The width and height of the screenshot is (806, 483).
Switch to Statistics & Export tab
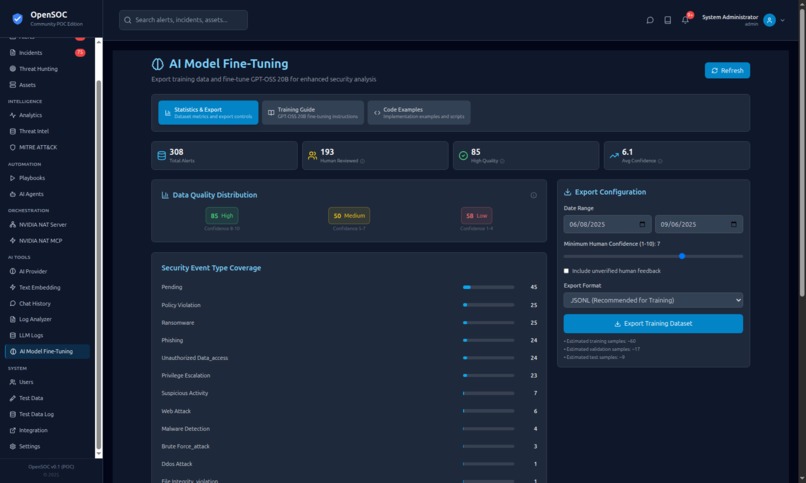tap(208, 113)
